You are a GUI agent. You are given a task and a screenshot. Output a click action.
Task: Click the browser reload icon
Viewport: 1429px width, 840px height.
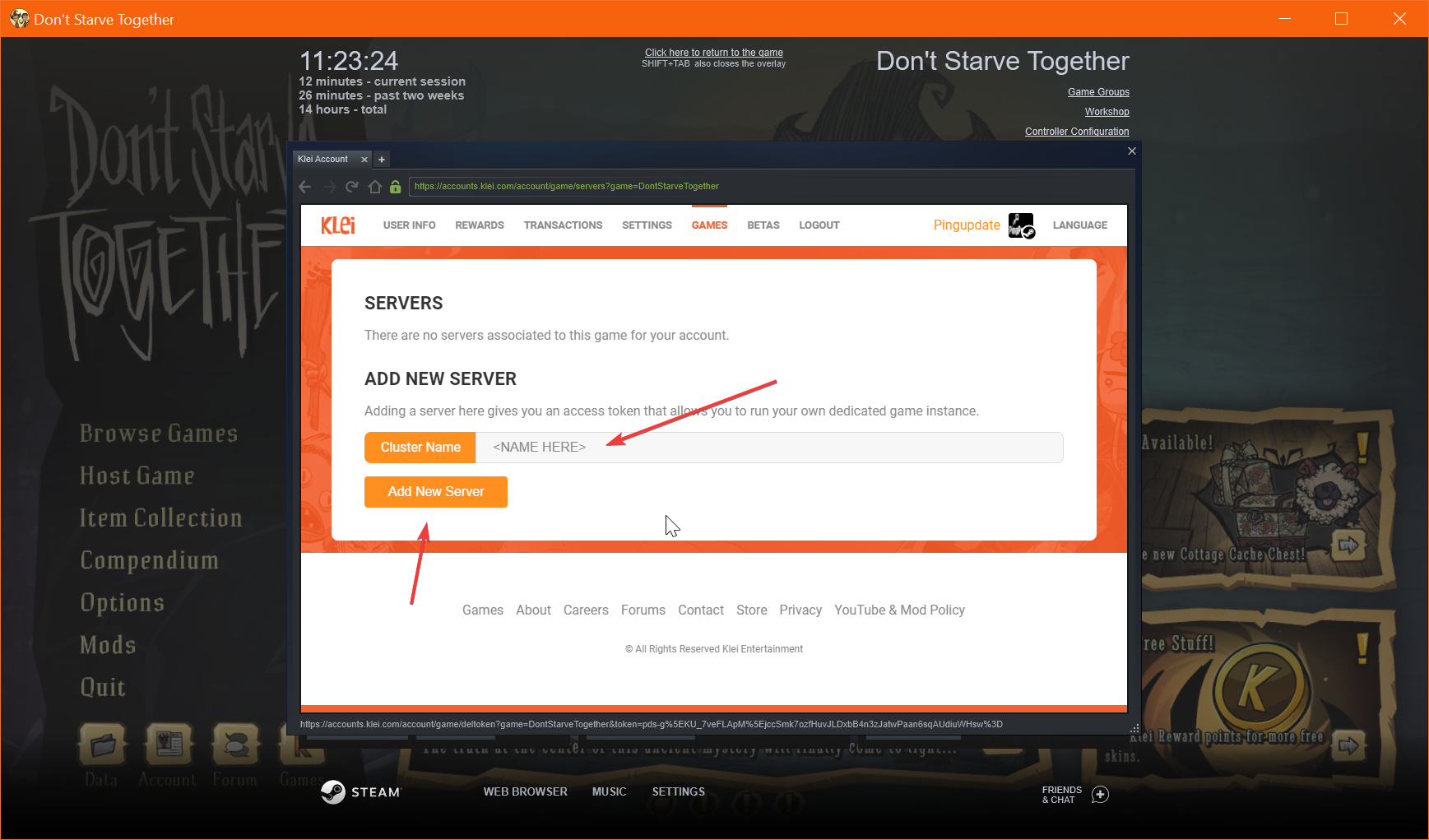click(352, 187)
